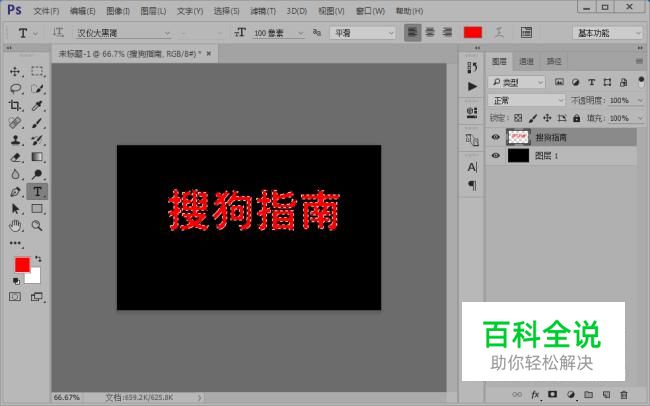Open the workspace switcher dropdown
The height and width of the screenshot is (406, 650).
[607, 33]
